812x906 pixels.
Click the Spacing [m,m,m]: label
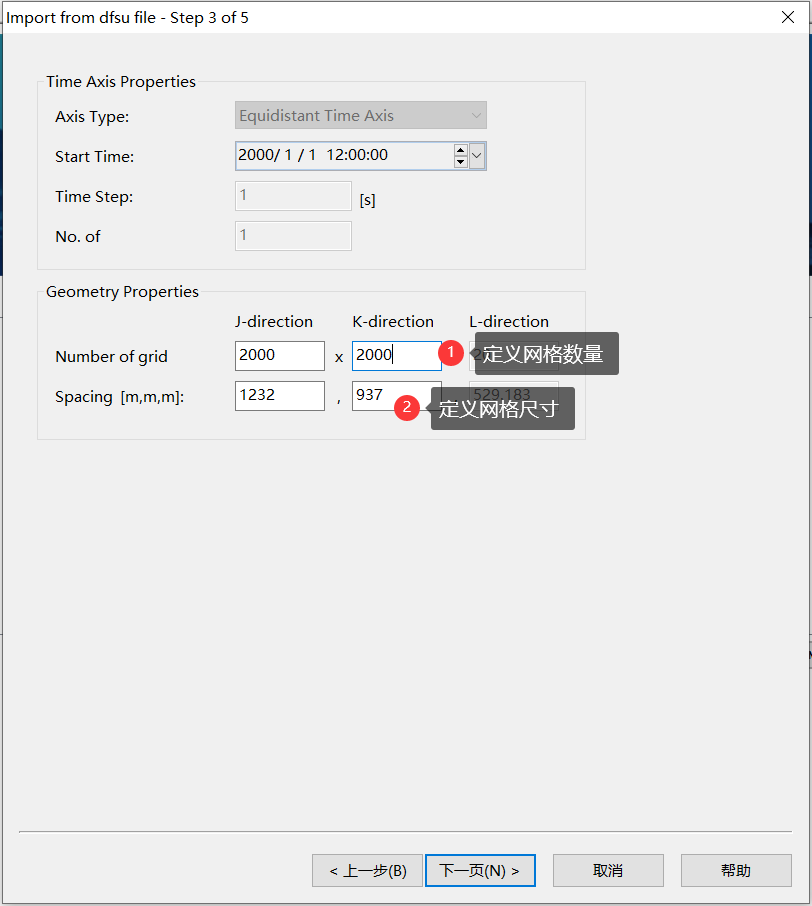pos(120,397)
